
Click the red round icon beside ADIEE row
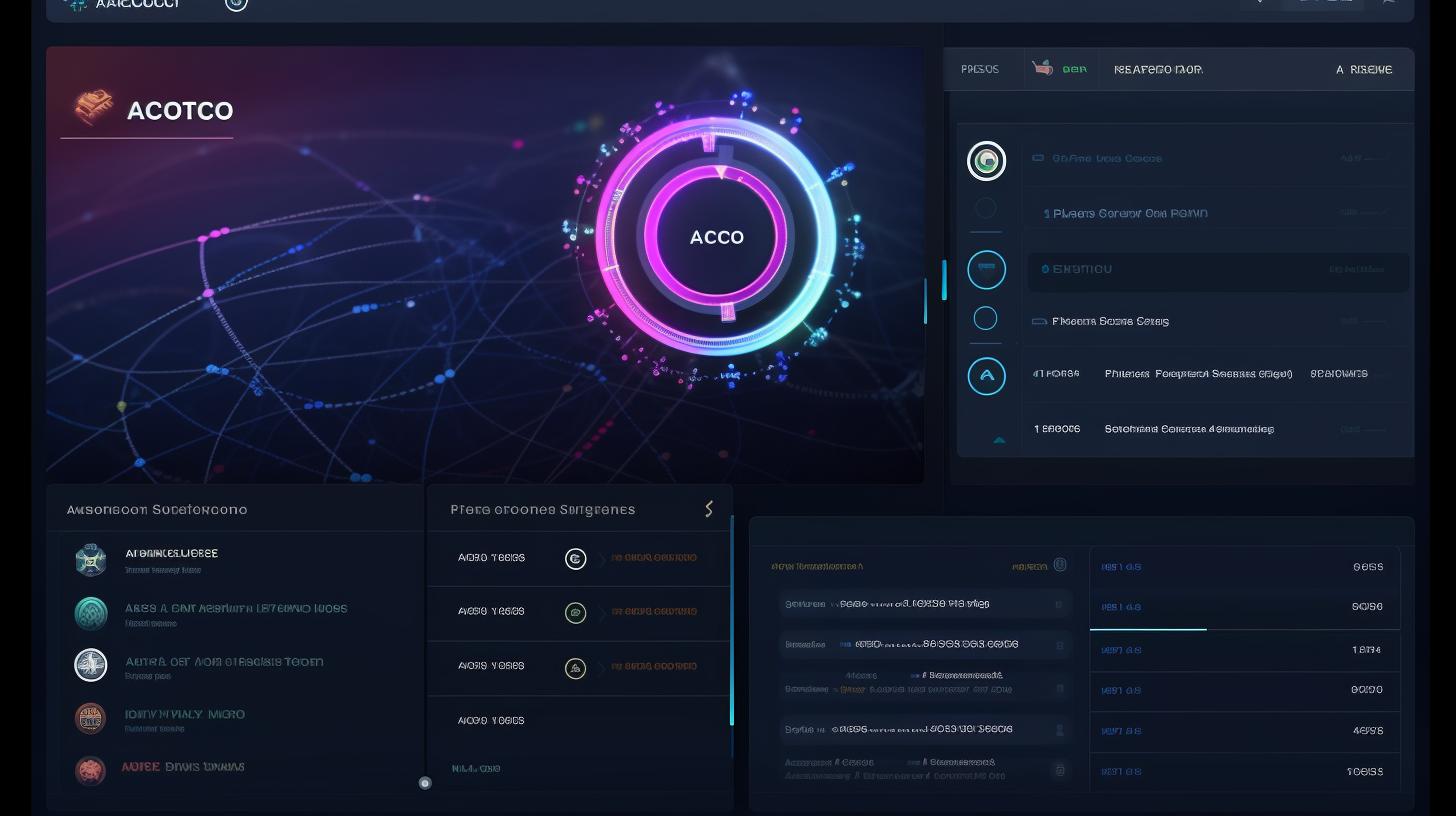point(91,770)
